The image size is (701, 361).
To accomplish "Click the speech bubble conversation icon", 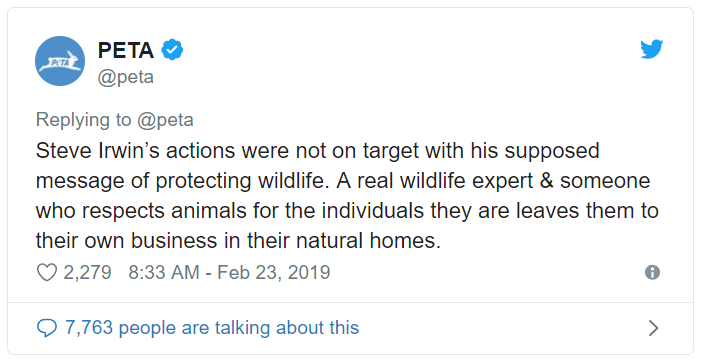I will (46, 328).
